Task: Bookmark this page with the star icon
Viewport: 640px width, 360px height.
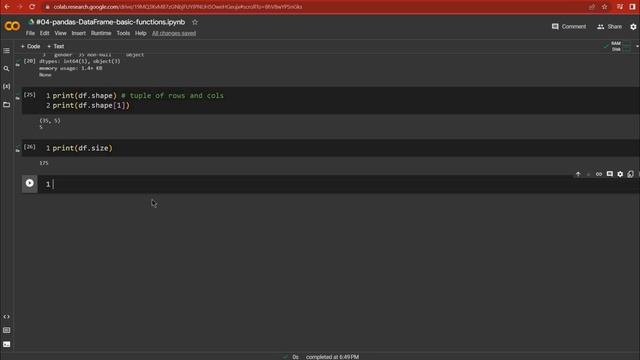Action: pyautogui.click(x=604, y=7)
